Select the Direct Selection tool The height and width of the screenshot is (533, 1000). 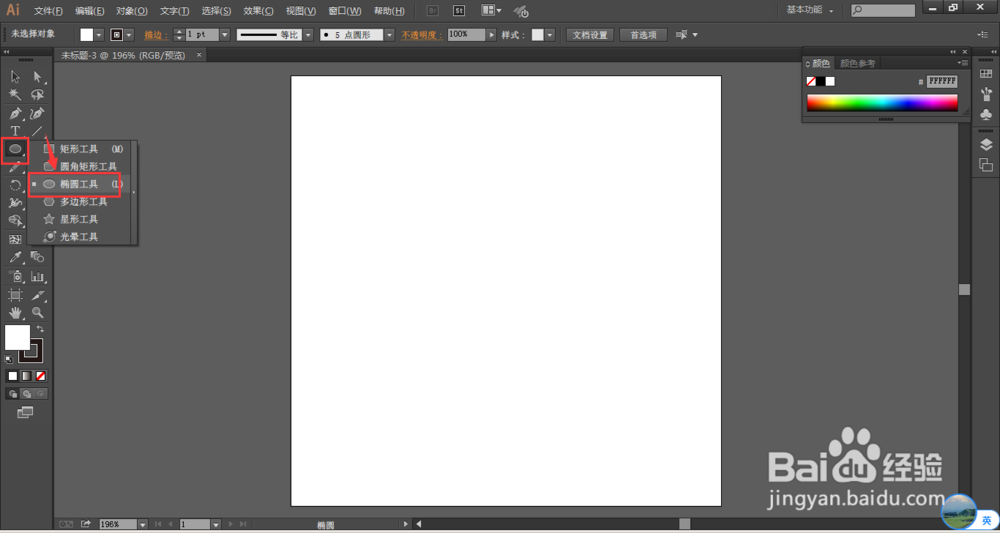(37, 77)
